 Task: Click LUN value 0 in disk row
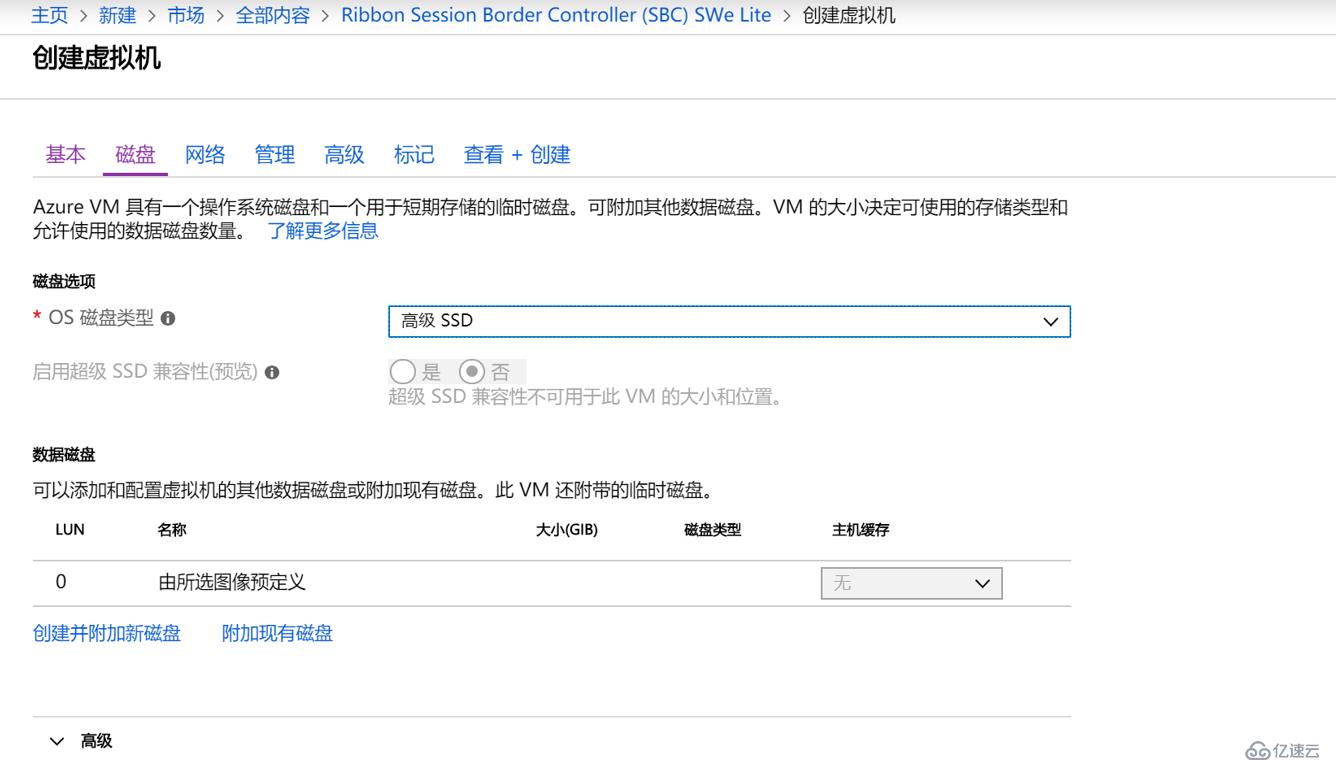coord(61,582)
